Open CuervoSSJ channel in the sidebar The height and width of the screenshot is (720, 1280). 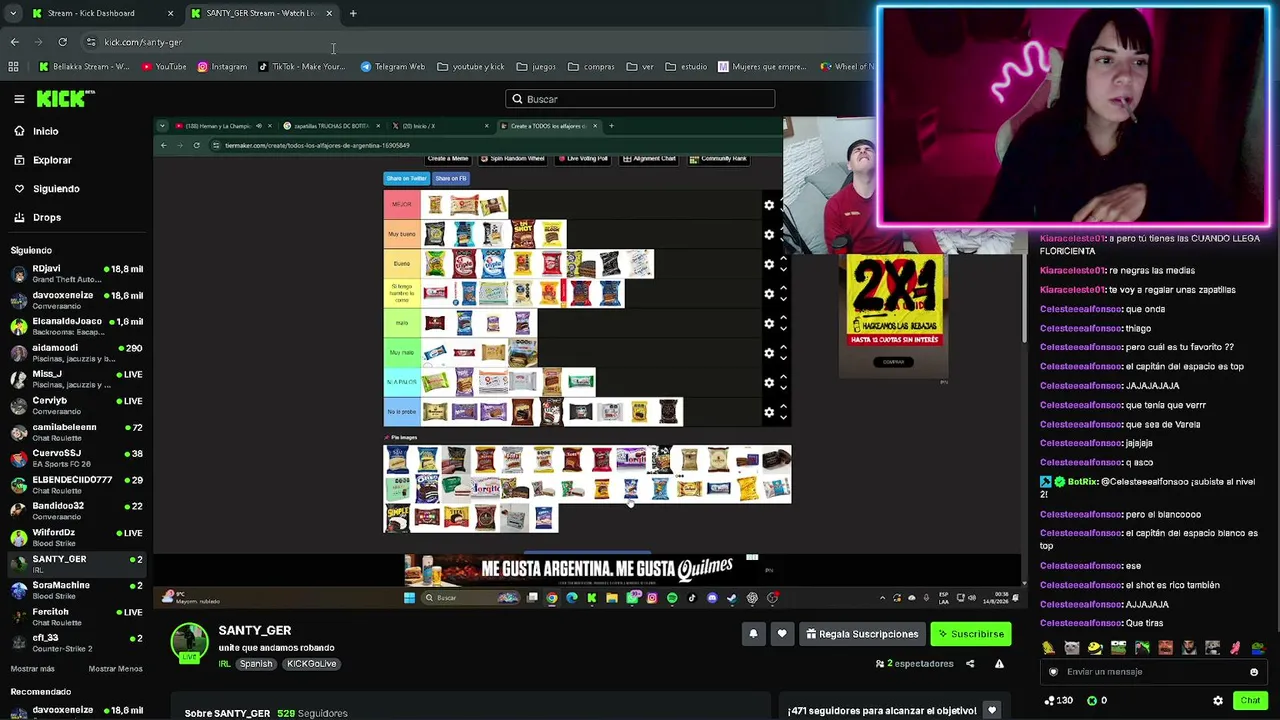pyautogui.click(x=76, y=458)
